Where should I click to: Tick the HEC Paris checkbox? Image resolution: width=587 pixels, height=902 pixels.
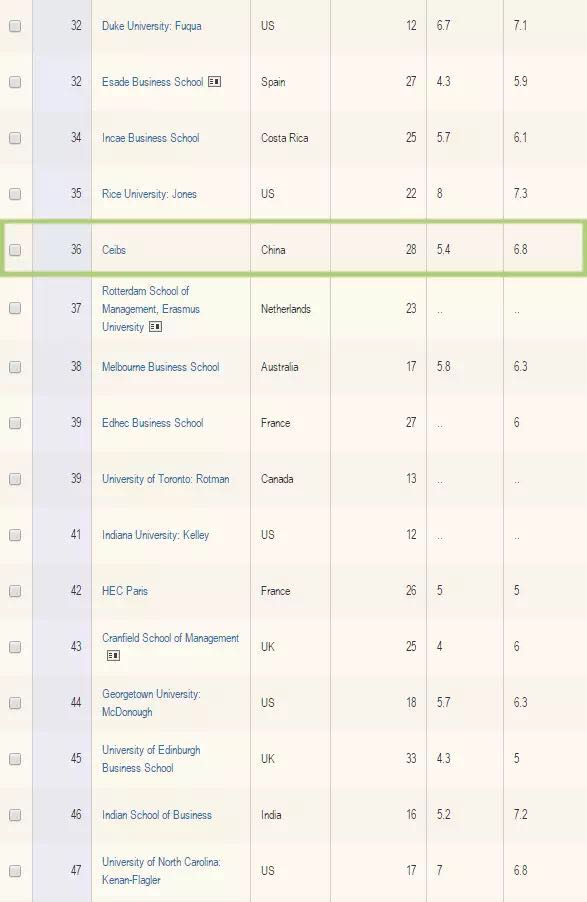tap(16, 591)
